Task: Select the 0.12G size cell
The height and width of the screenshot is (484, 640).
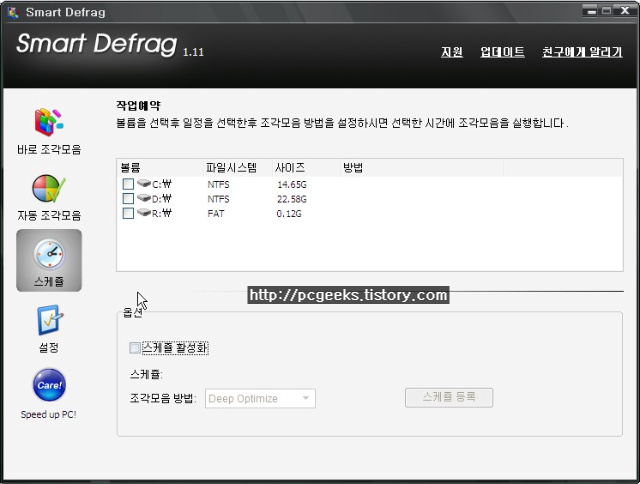Action: 289,213
